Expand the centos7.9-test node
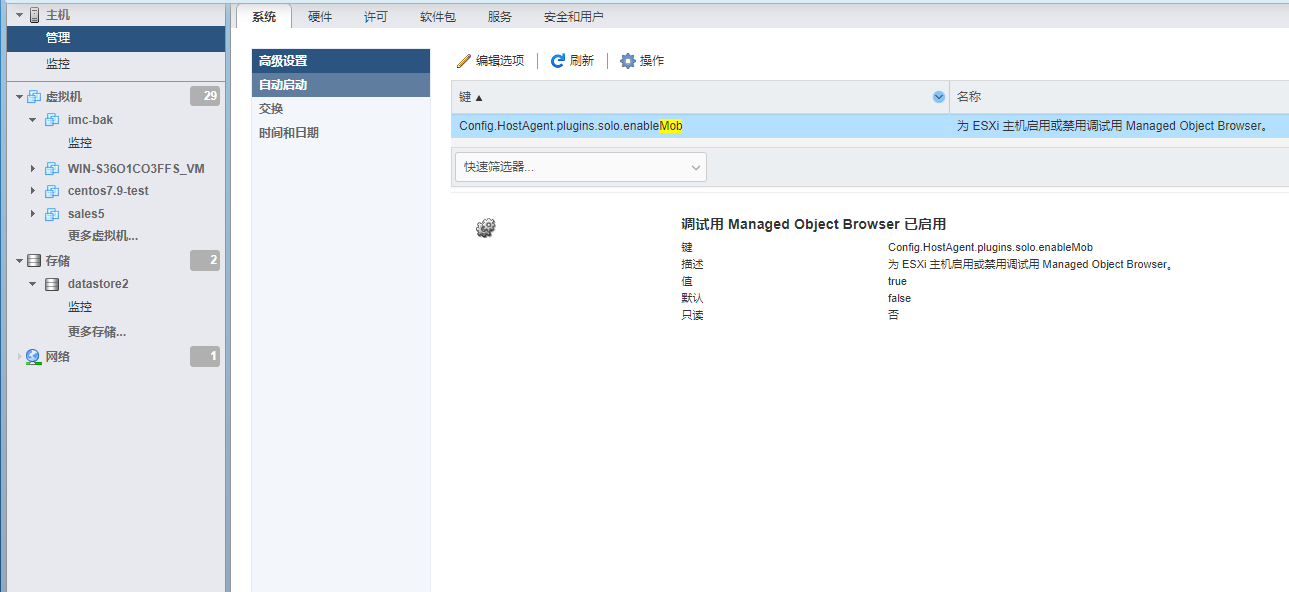Image resolution: width=1289 pixels, height=592 pixels. tap(33, 191)
